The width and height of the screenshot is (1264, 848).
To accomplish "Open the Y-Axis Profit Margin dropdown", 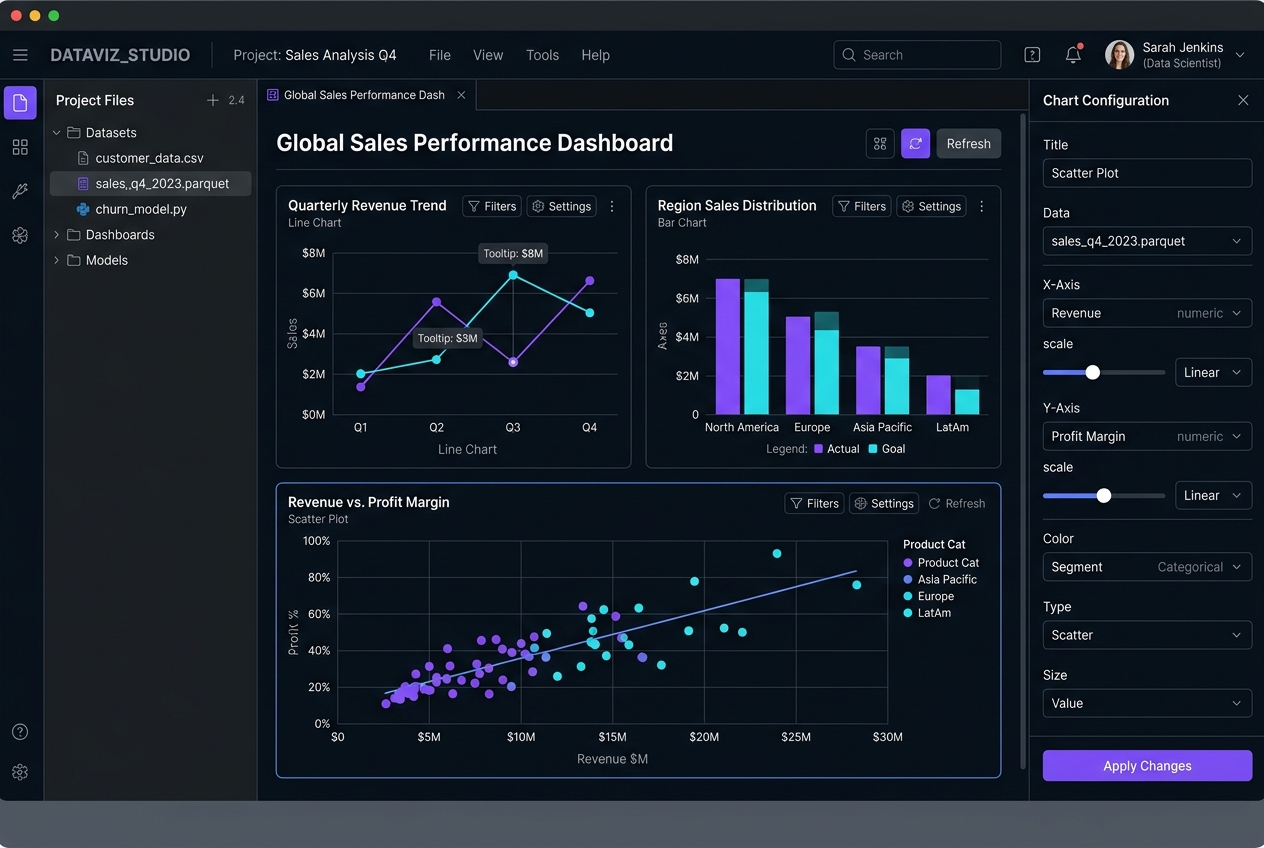I will 1147,436.
